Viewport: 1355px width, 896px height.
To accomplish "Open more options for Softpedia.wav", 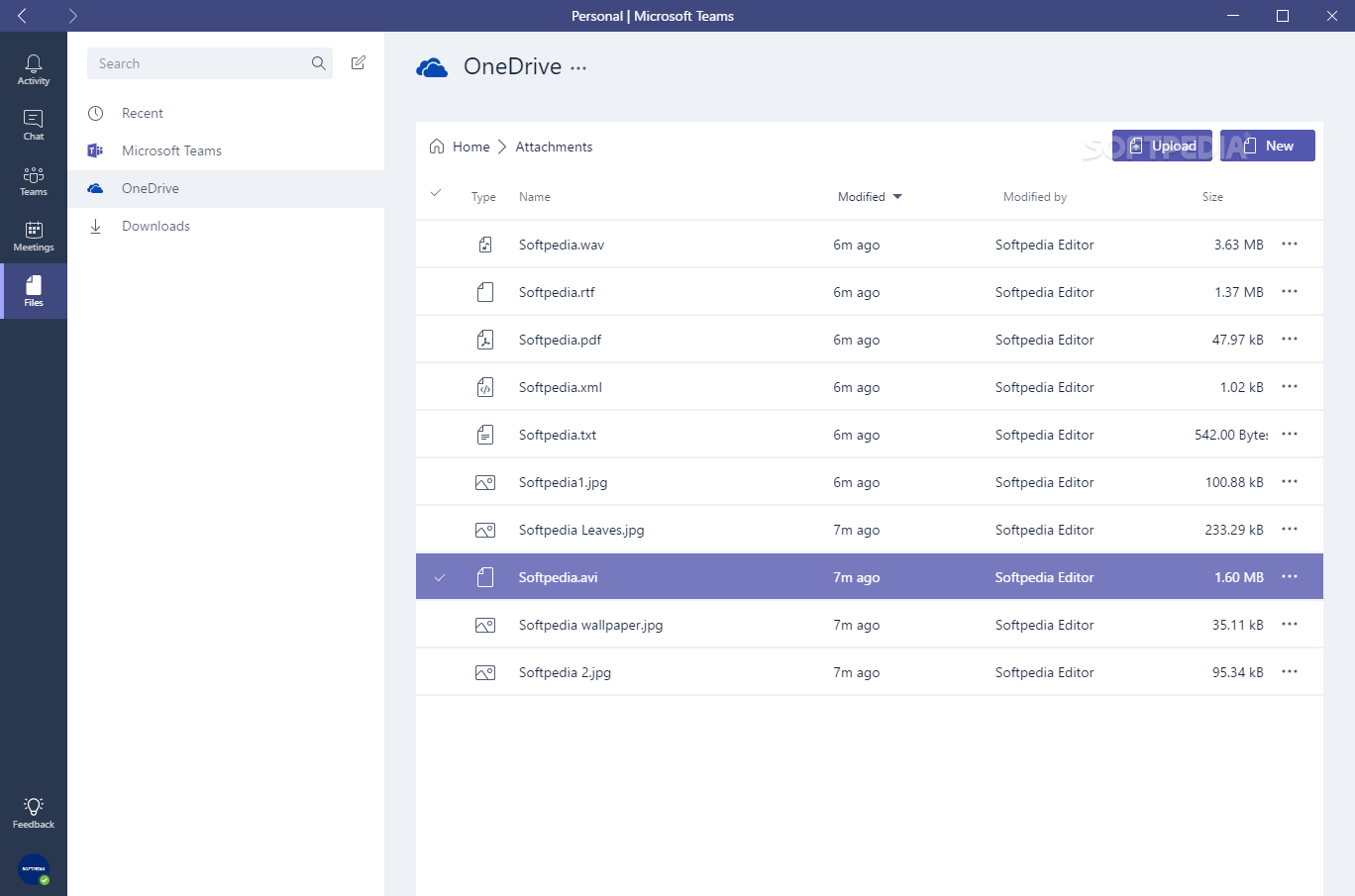I will point(1290,244).
